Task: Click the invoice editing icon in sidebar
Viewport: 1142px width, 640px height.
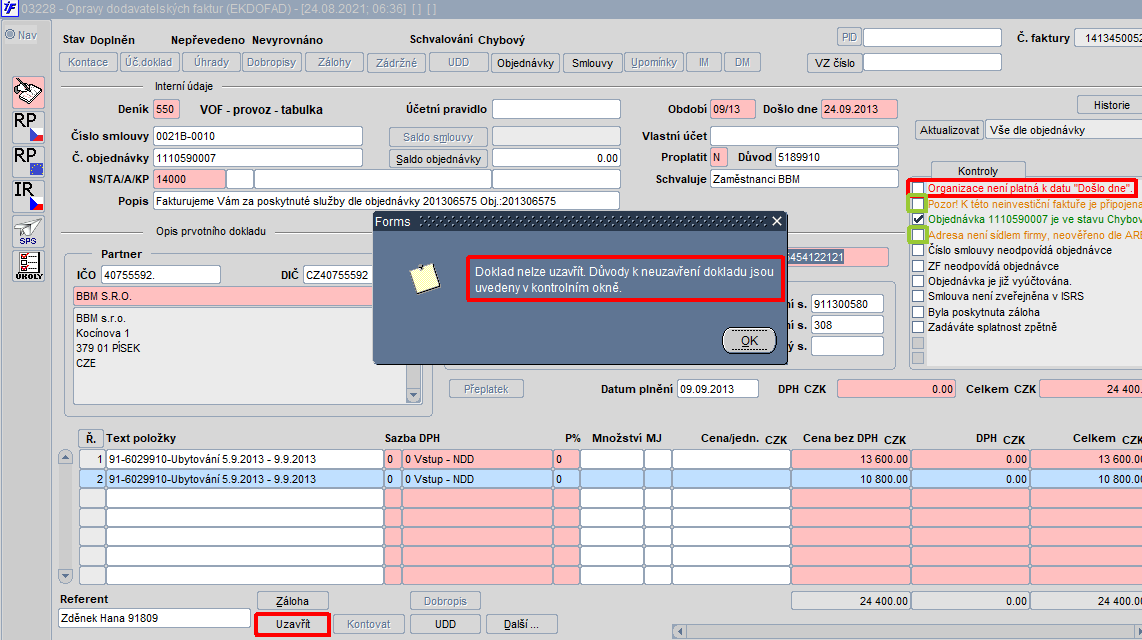Action: point(28,92)
